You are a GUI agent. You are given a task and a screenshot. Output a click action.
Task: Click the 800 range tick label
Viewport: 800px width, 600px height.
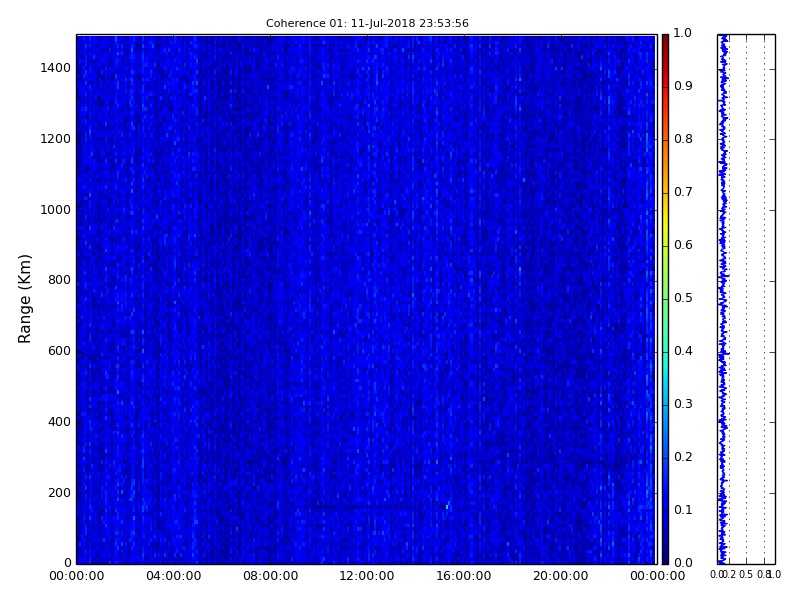pyautogui.click(x=59, y=280)
